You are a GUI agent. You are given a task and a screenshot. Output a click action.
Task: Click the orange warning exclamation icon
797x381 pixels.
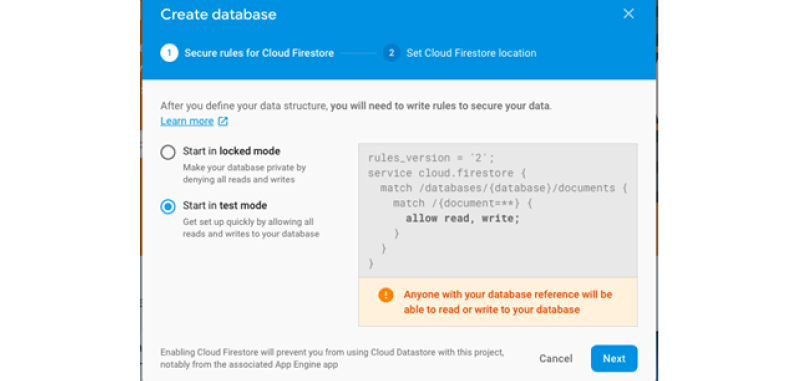point(386,295)
